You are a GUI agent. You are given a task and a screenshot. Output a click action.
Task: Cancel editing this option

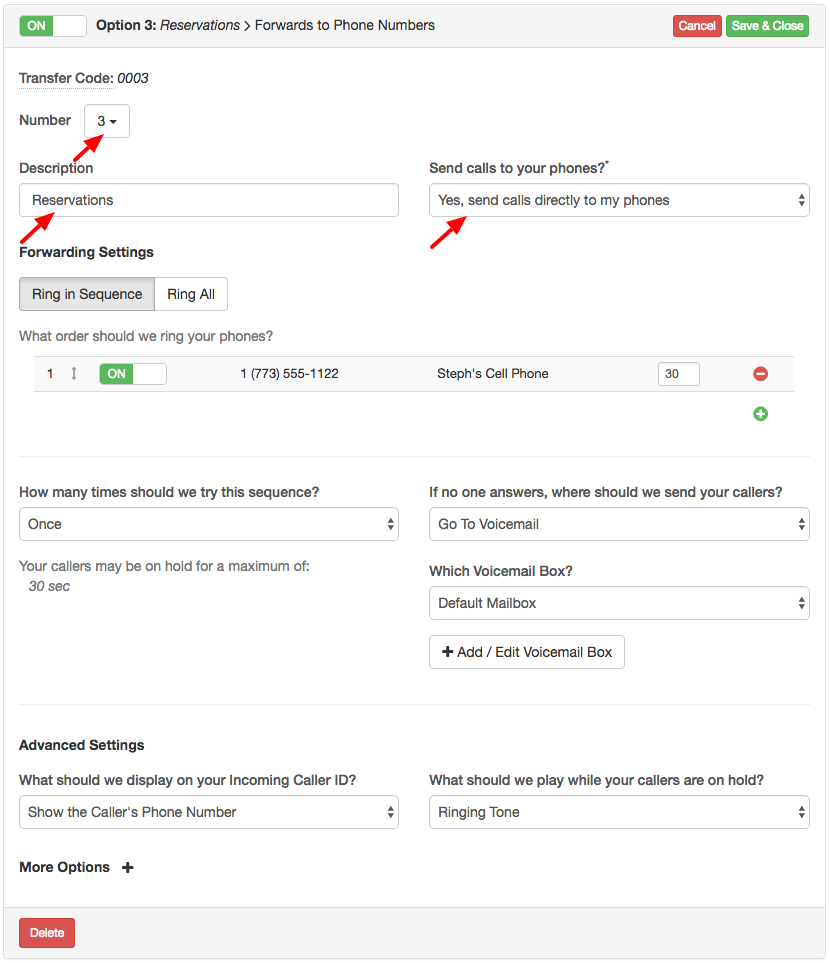coord(697,25)
